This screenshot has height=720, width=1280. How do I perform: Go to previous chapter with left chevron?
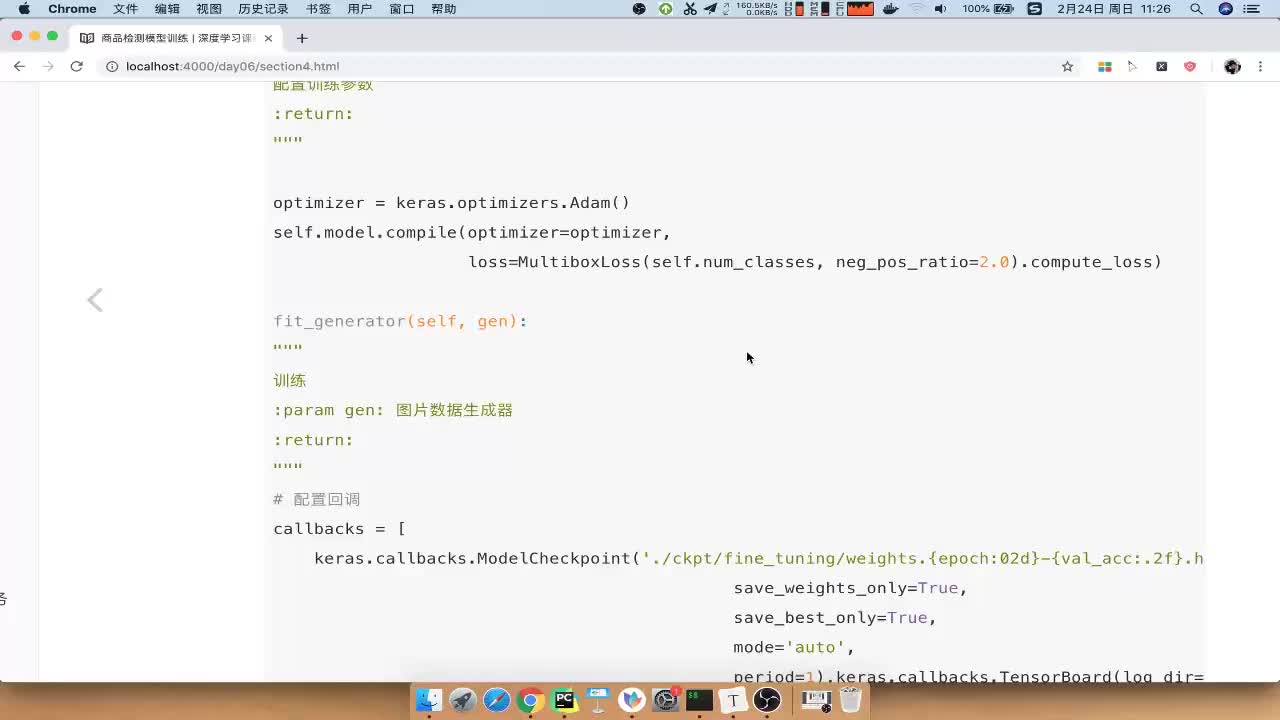pos(95,300)
